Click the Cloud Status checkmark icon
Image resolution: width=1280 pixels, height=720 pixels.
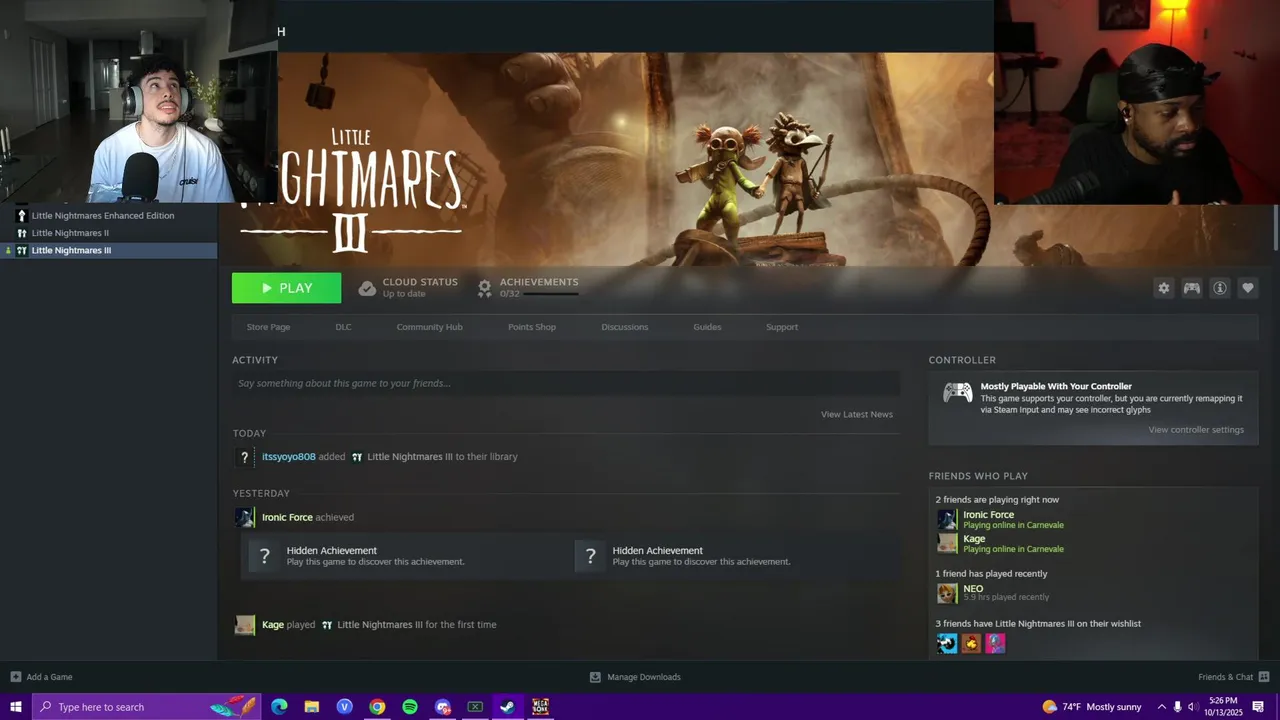pyautogui.click(x=367, y=288)
